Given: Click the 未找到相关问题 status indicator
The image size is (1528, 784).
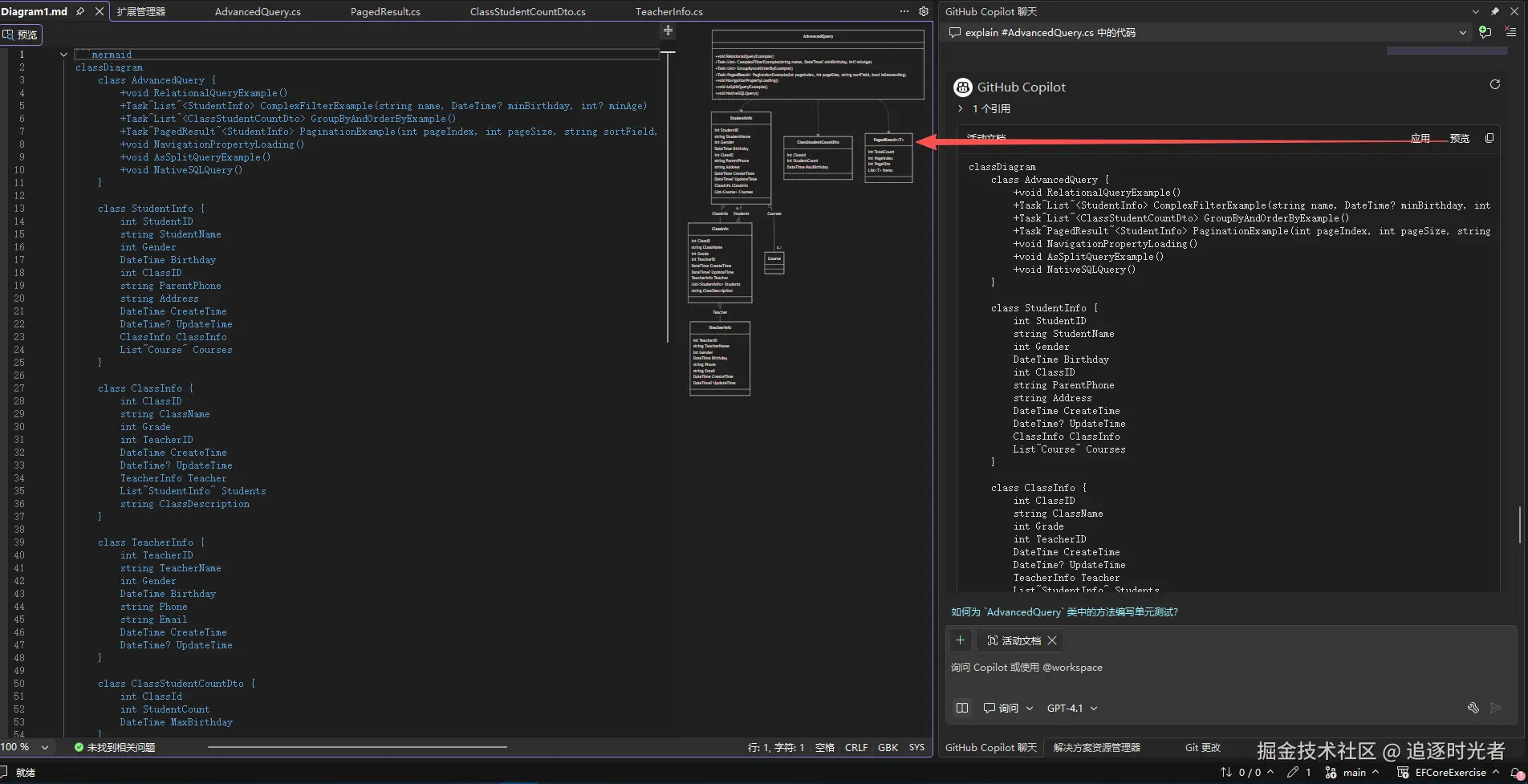Looking at the screenshot, I should point(115,747).
